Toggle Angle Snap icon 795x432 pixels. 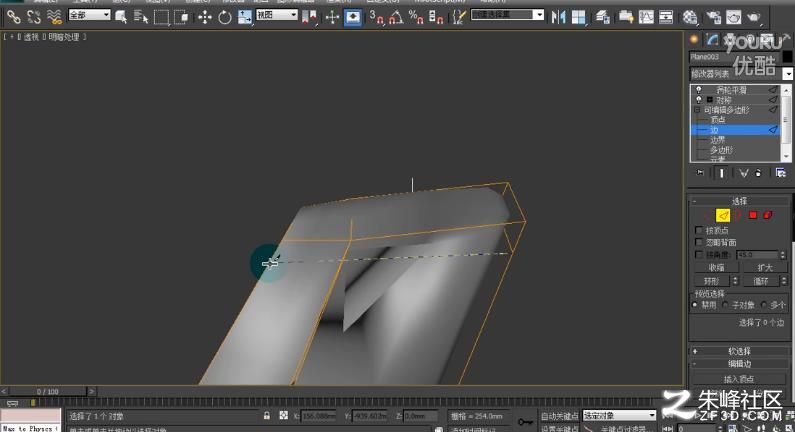396,17
